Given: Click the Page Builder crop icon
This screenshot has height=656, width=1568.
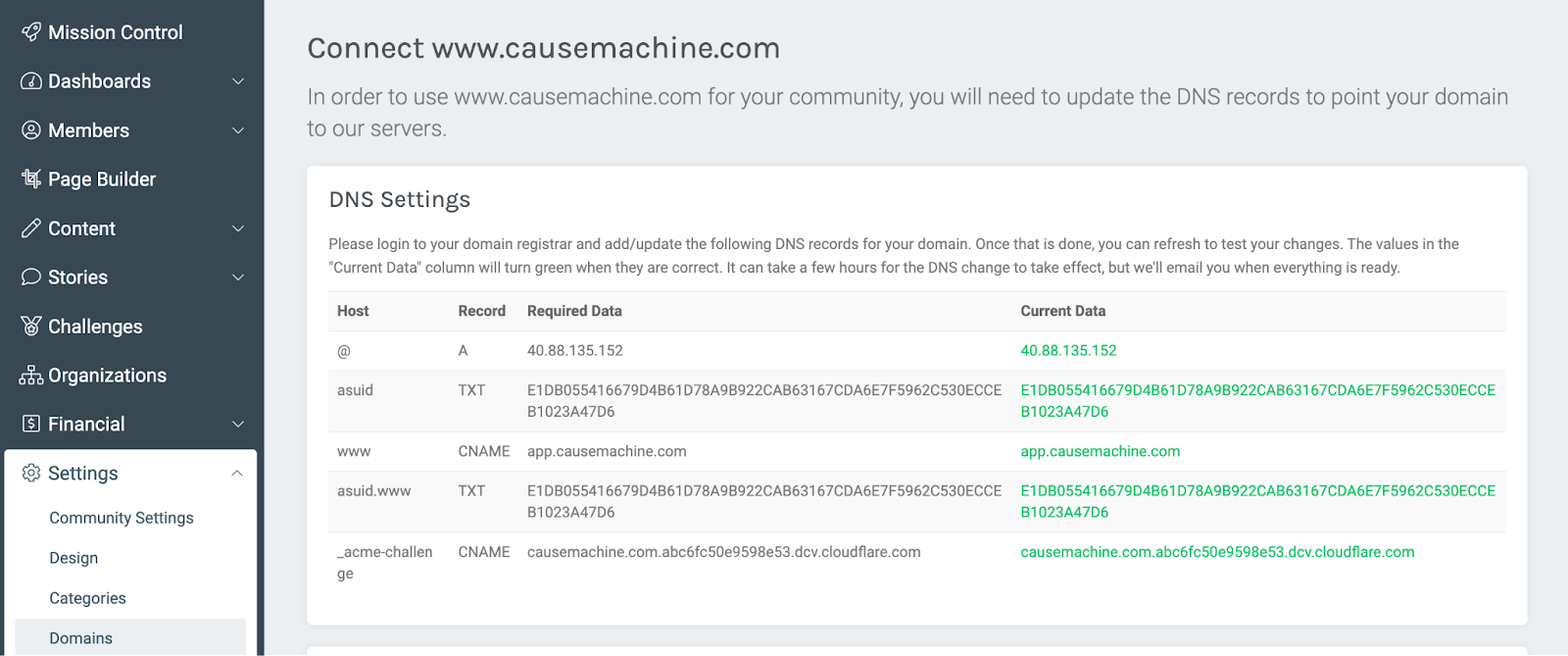Looking at the screenshot, I should (x=31, y=178).
